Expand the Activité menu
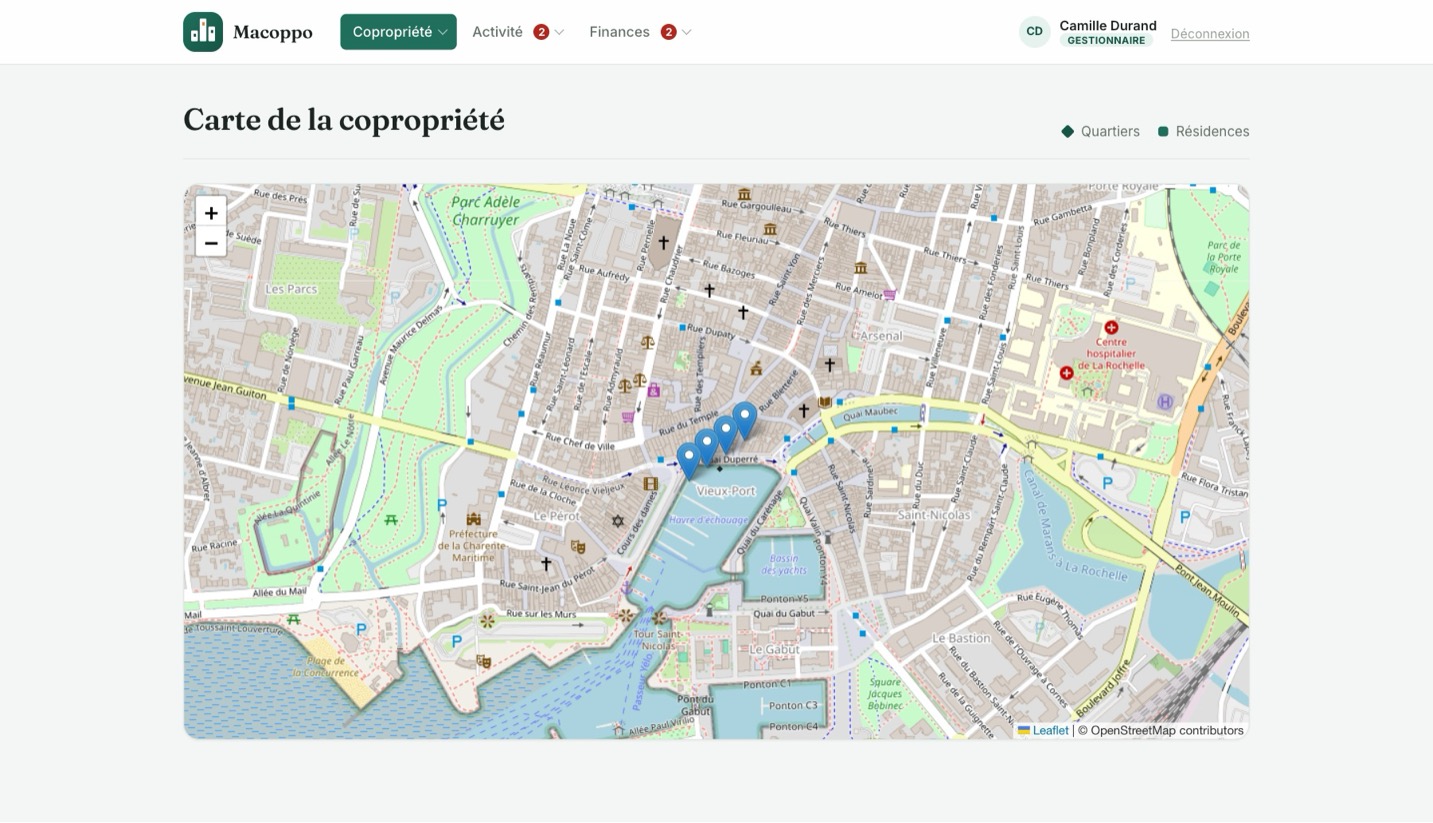1433x823 pixels. (x=518, y=32)
